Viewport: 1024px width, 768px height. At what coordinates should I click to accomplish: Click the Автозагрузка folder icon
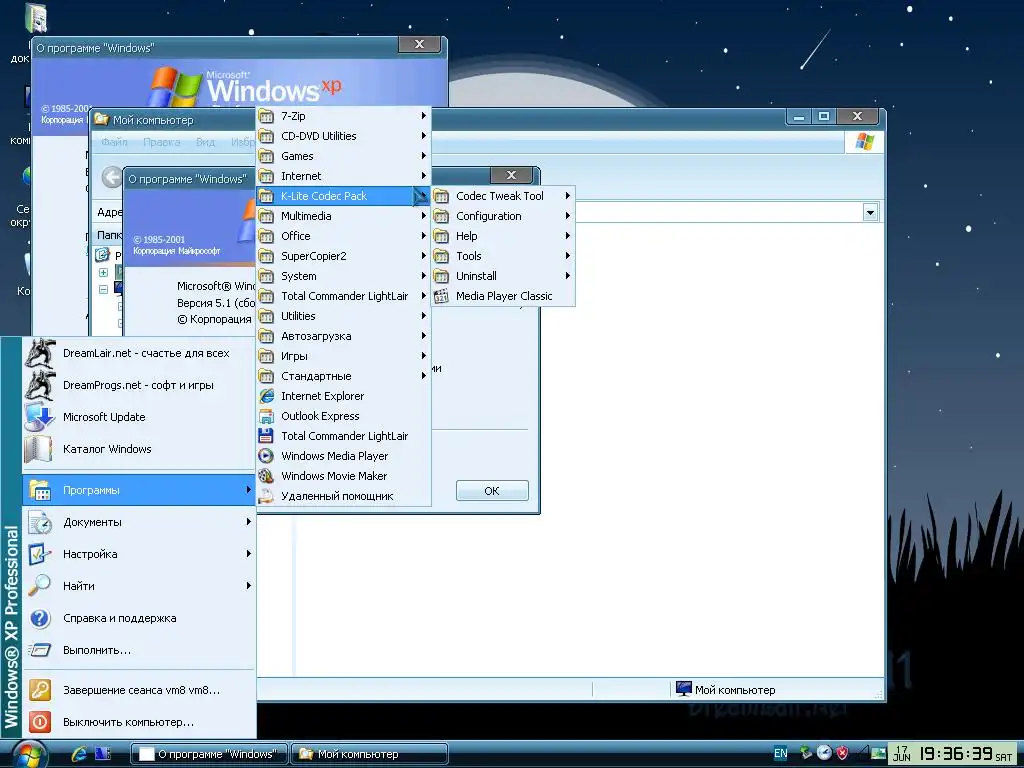(x=266, y=336)
